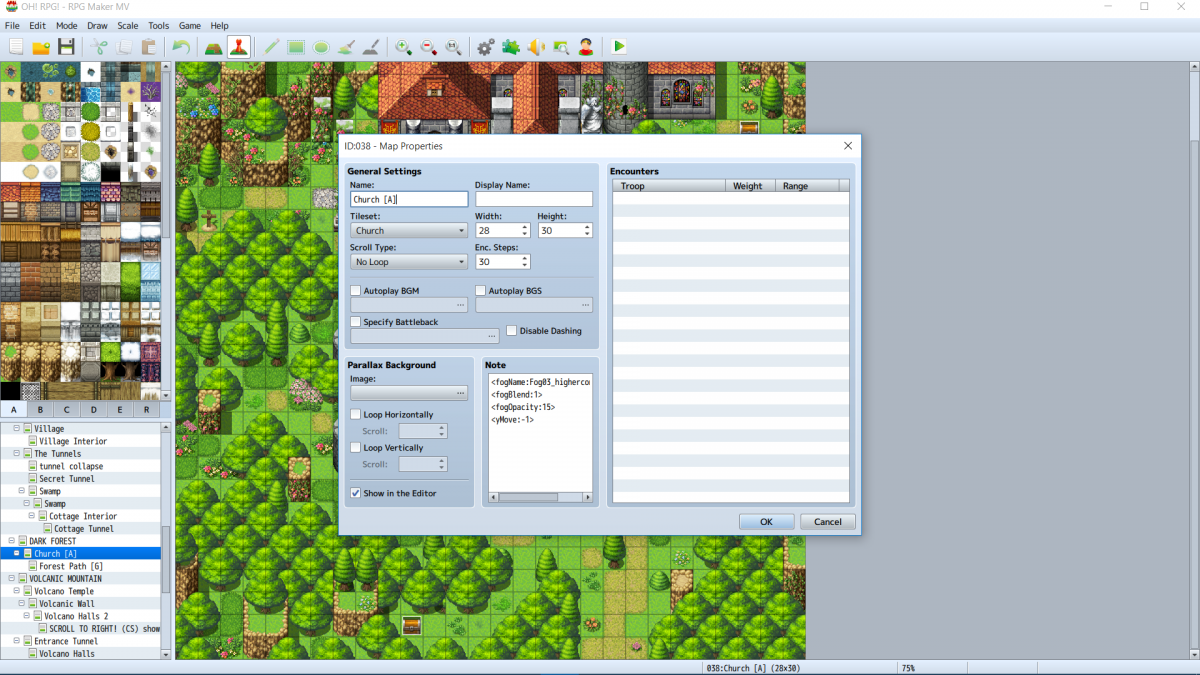This screenshot has width=1200, height=675.
Task: Click the Actual Size zoom icon
Action: point(453,46)
